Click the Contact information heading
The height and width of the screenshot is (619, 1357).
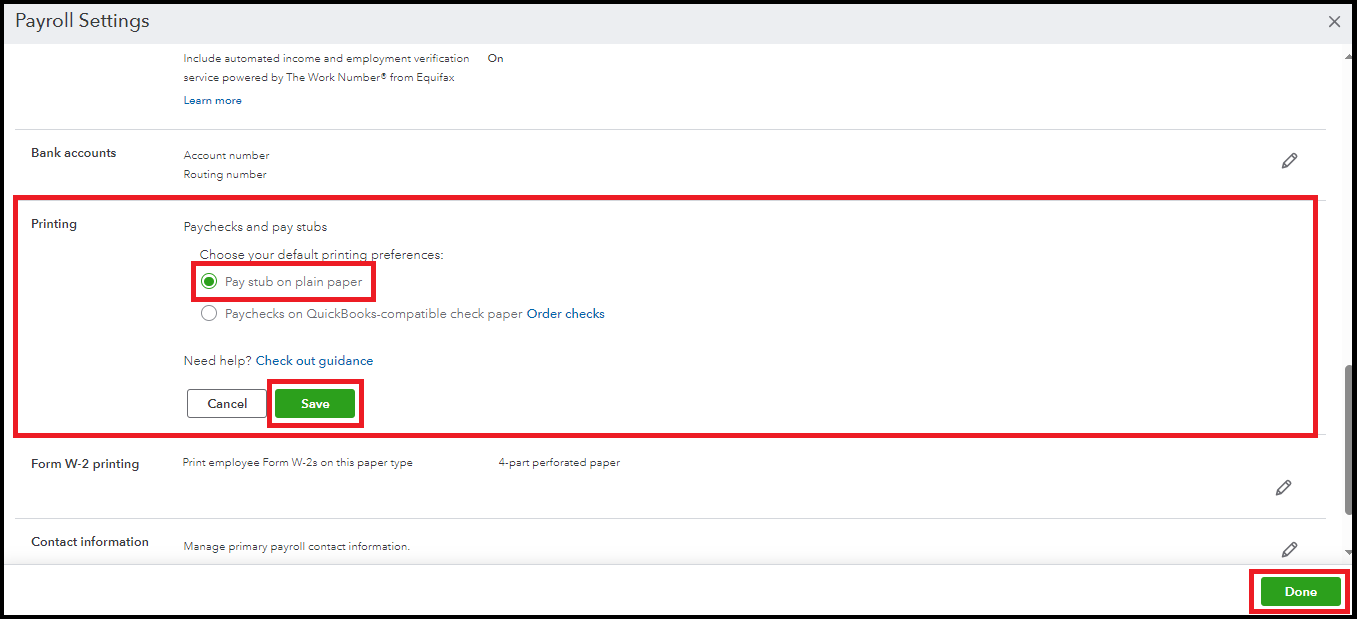point(90,542)
